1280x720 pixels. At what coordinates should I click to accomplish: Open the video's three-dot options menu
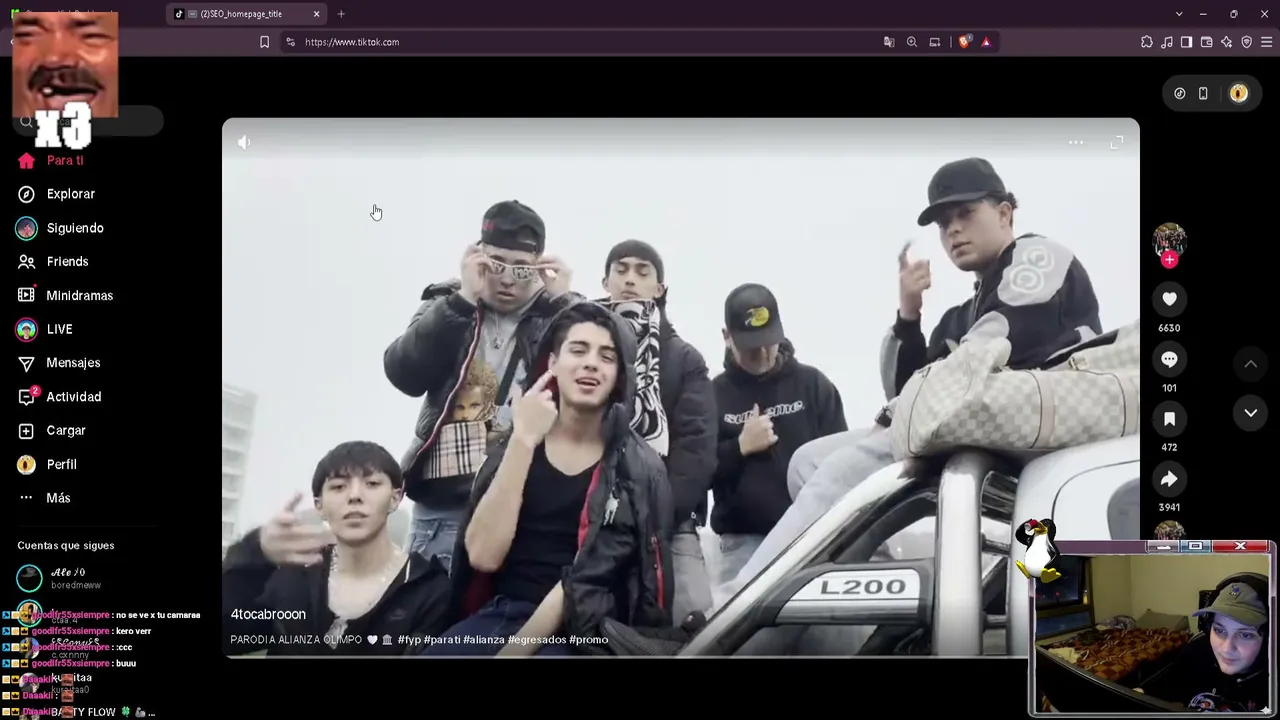pyautogui.click(x=1076, y=143)
